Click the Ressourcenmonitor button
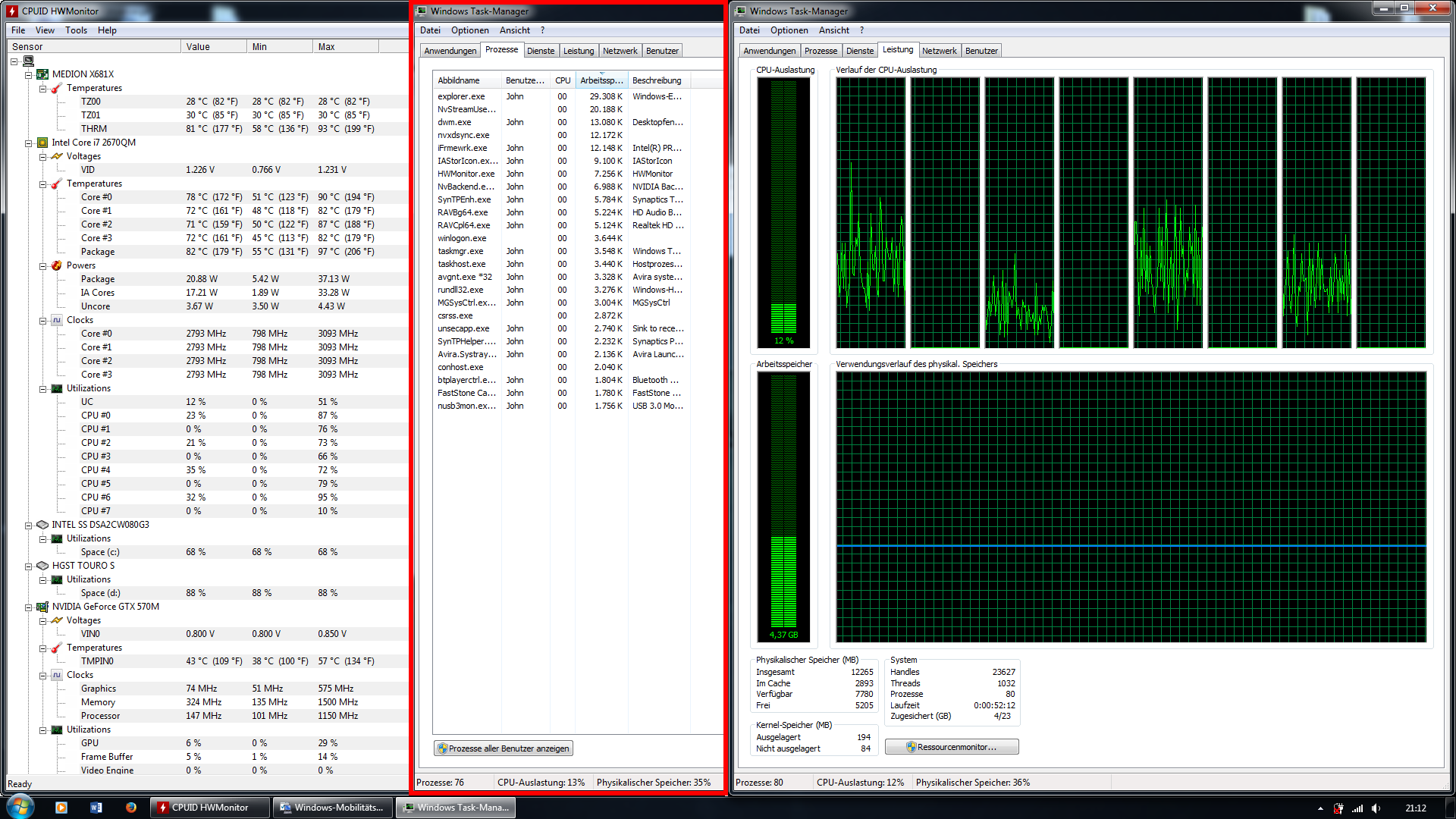The width and height of the screenshot is (1456, 819). 952,747
